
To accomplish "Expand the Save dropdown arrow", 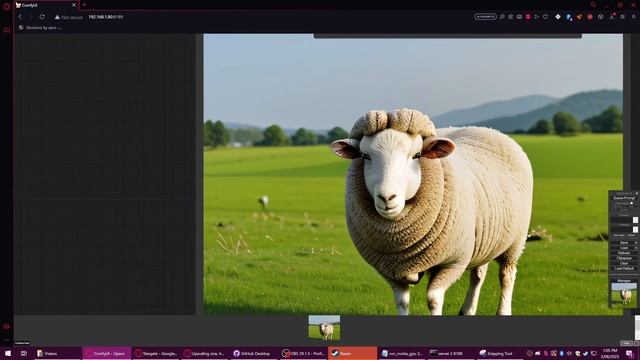I will click(x=636, y=242).
